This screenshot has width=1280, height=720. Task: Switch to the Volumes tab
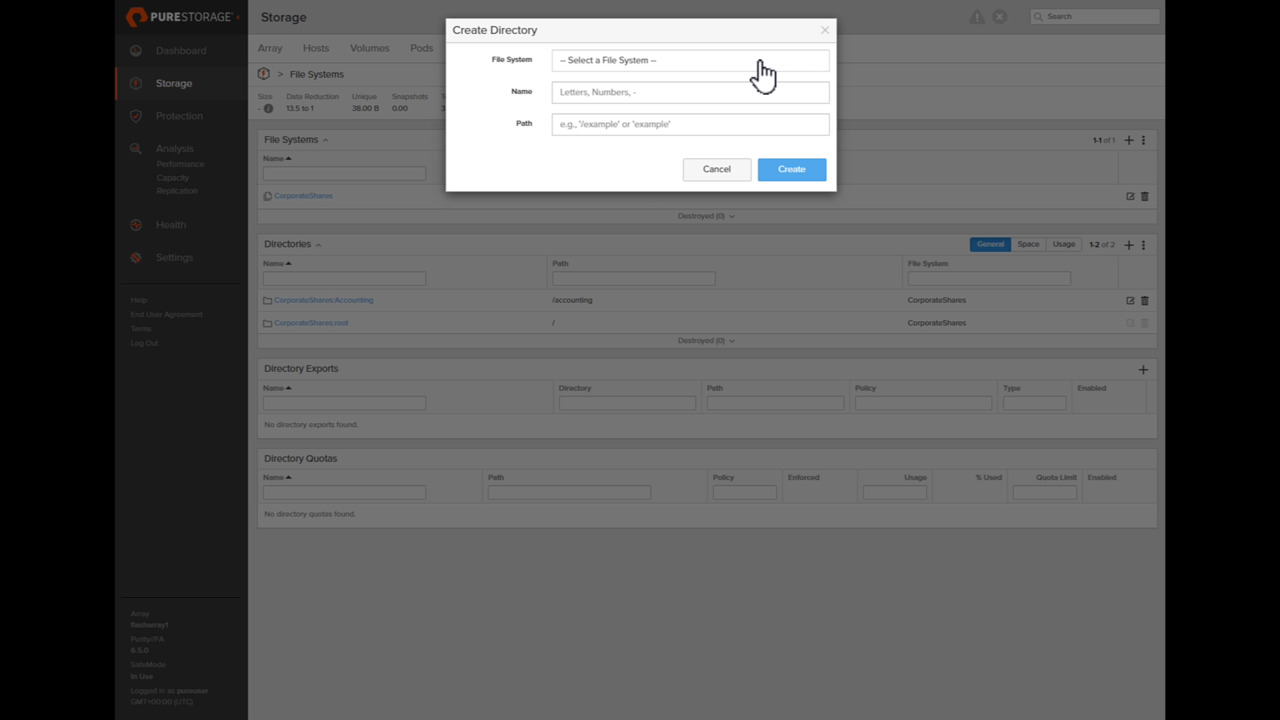(369, 48)
